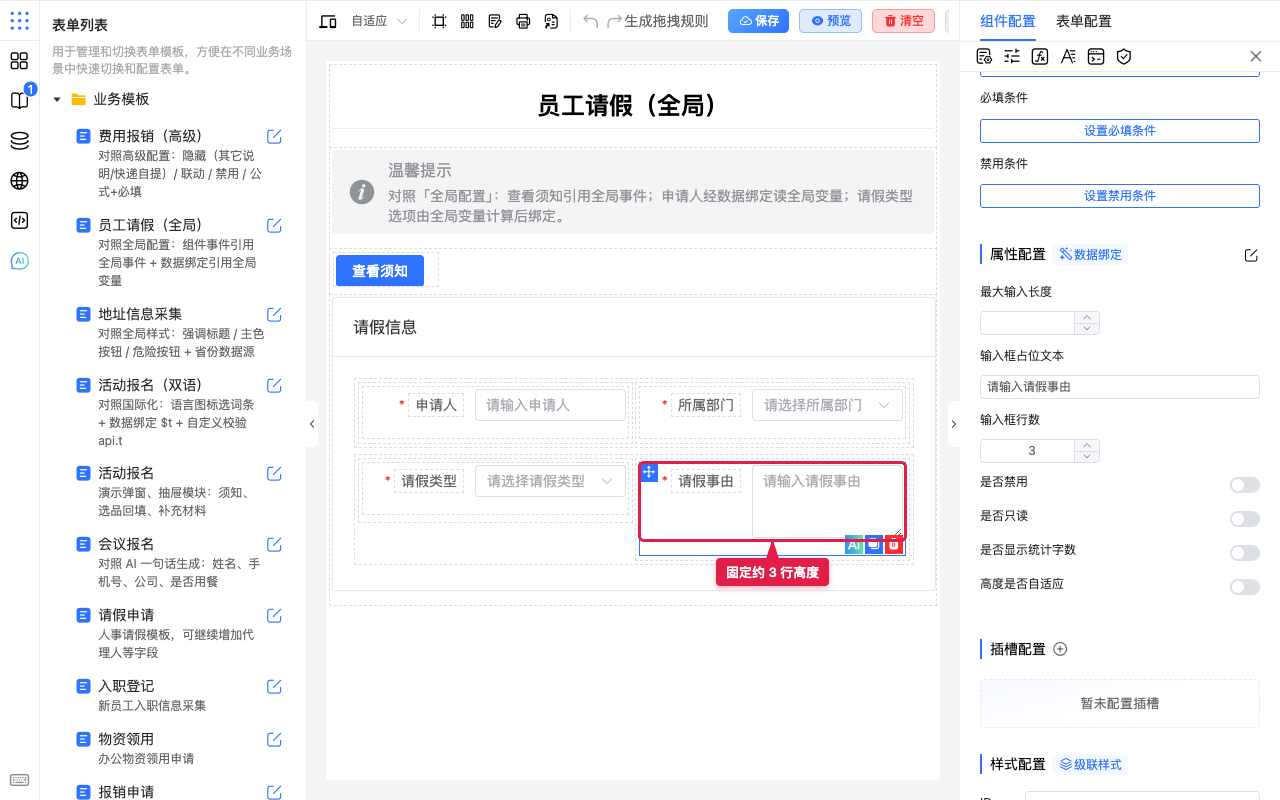Viewport: 1280px width, 800px height.
Task: Open the sliders property config icon
Action: pos(1012,57)
